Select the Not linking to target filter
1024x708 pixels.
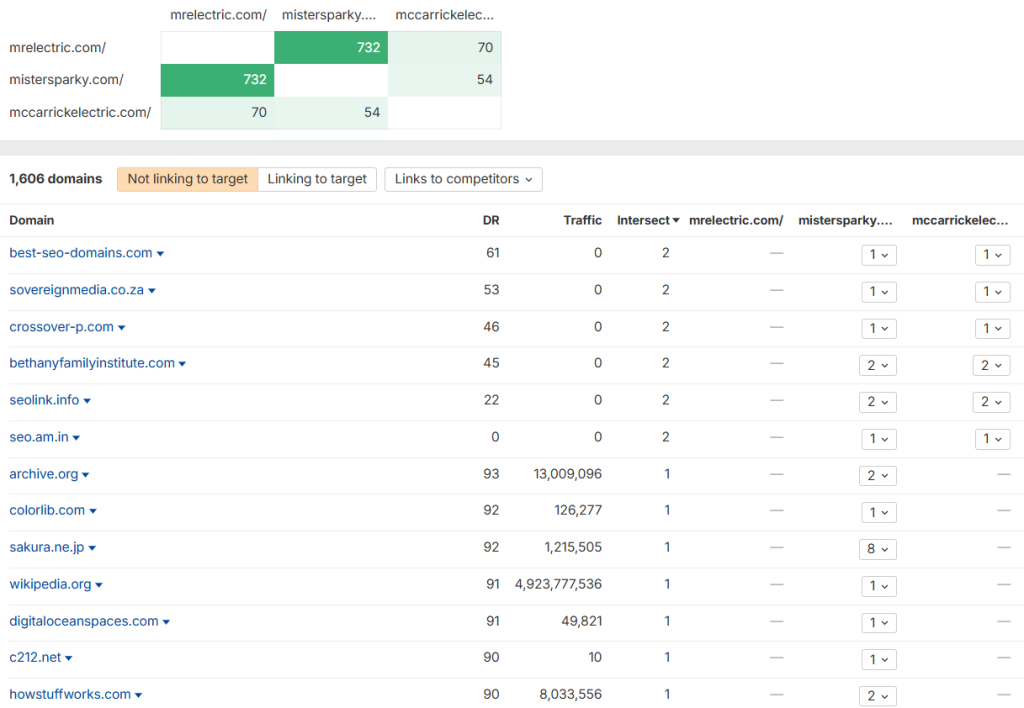coord(187,180)
